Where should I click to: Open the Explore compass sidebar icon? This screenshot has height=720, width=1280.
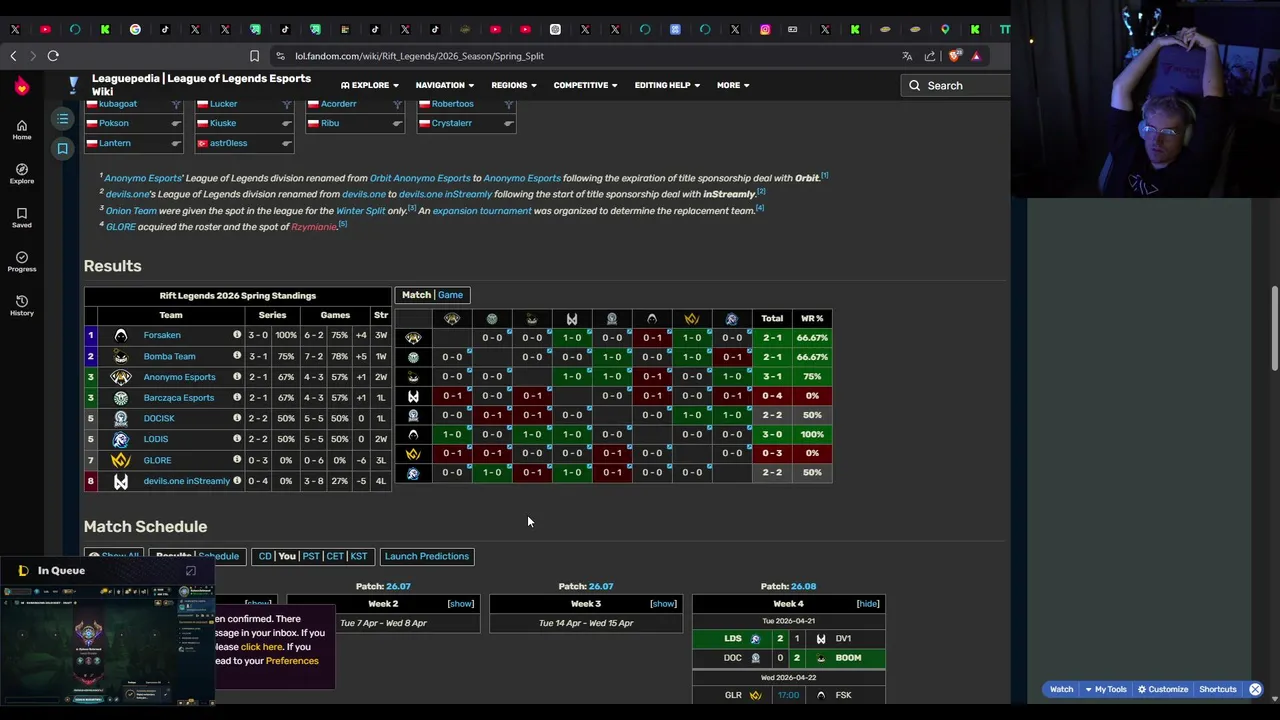21,174
